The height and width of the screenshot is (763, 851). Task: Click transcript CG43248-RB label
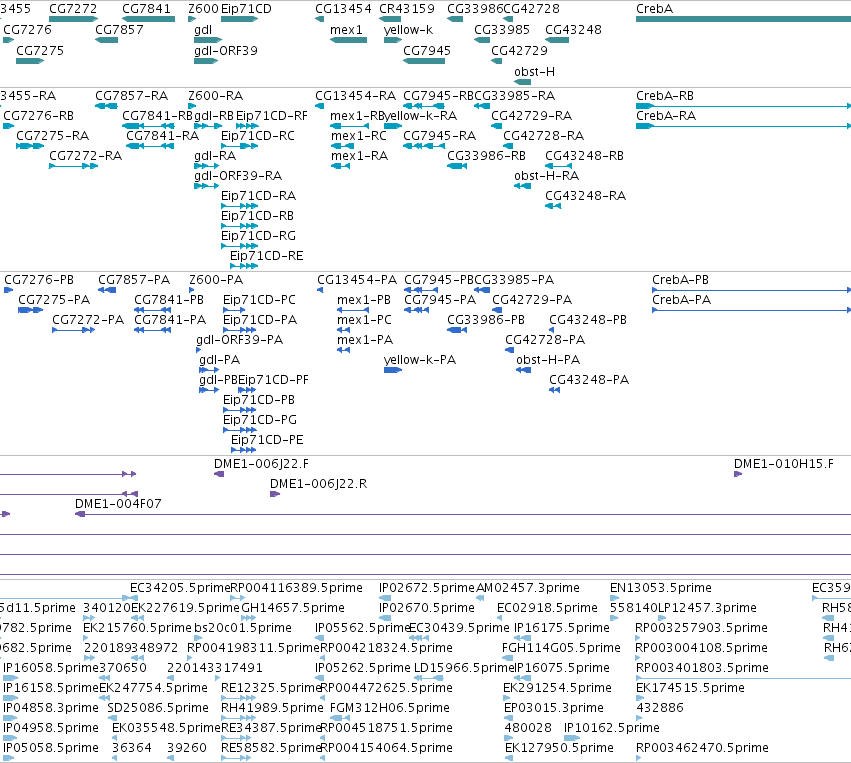click(584, 156)
